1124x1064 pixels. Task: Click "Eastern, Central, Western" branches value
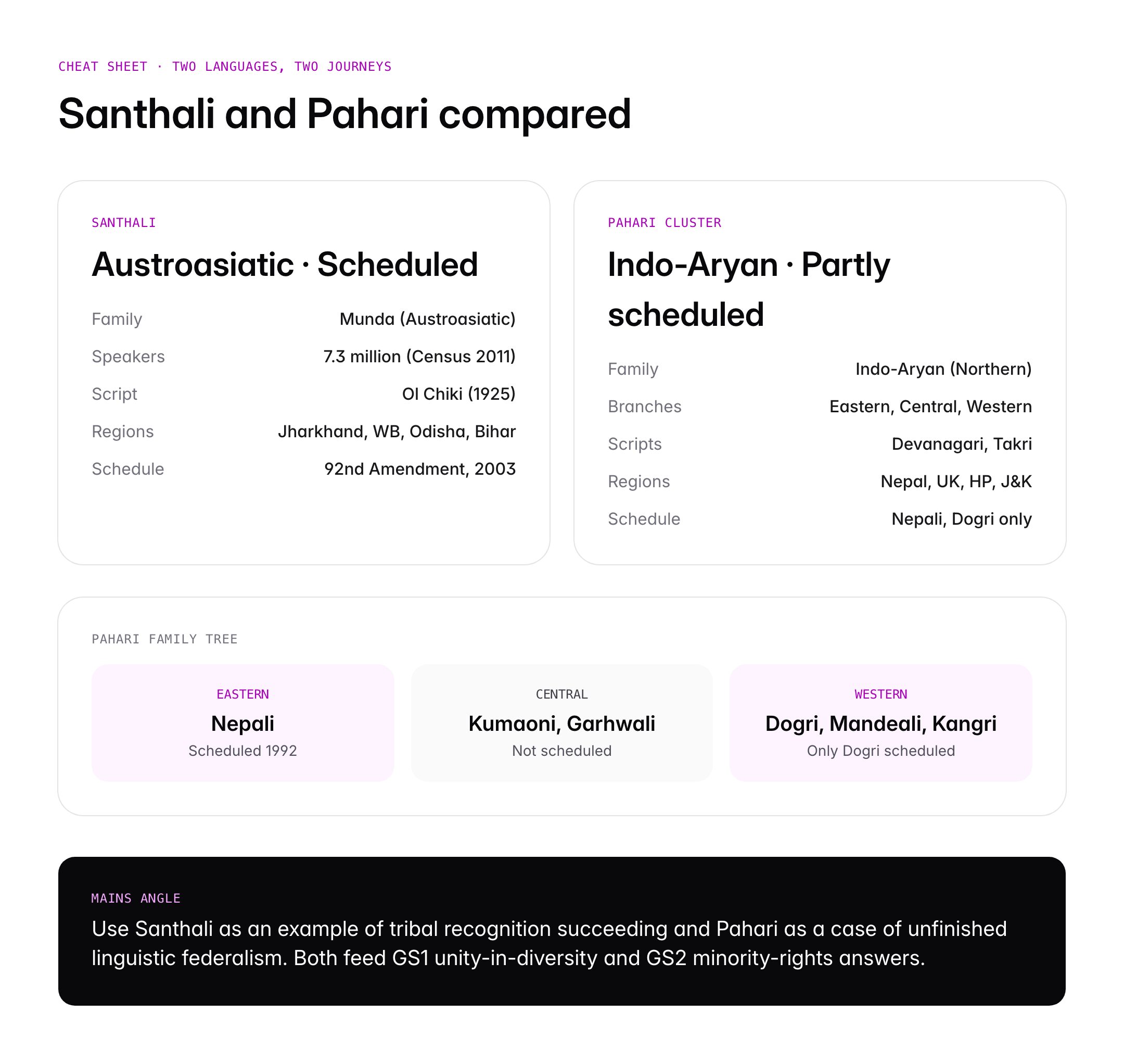(930, 407)
